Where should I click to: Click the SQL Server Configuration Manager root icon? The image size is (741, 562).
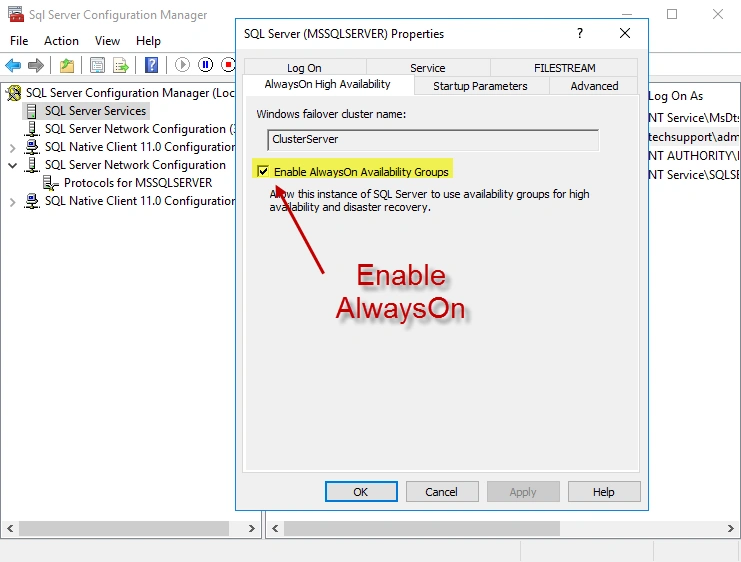14,93
